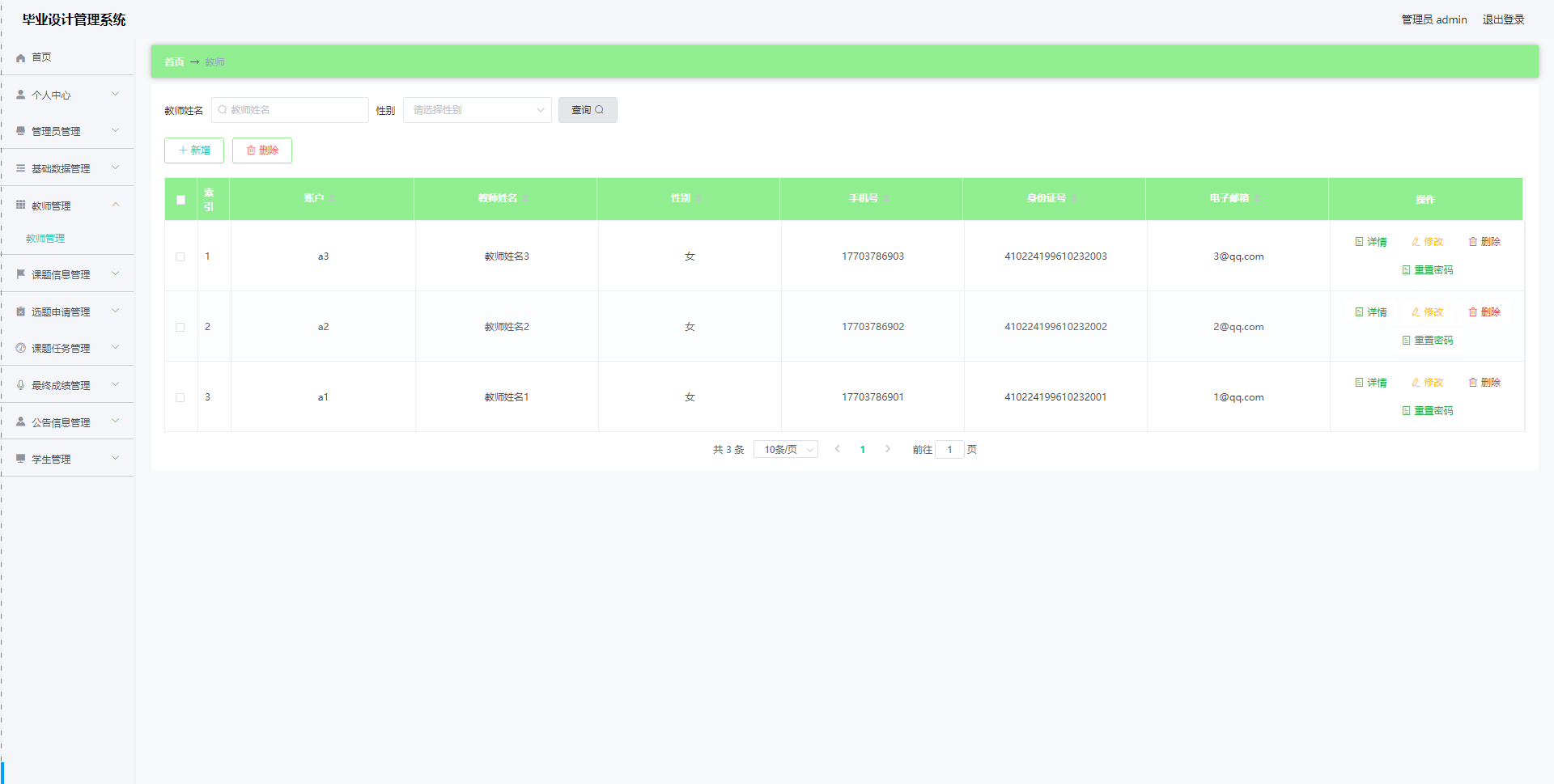Click the grid icon beside 教师管理
Screen dimensions: 1554x784
20,205
